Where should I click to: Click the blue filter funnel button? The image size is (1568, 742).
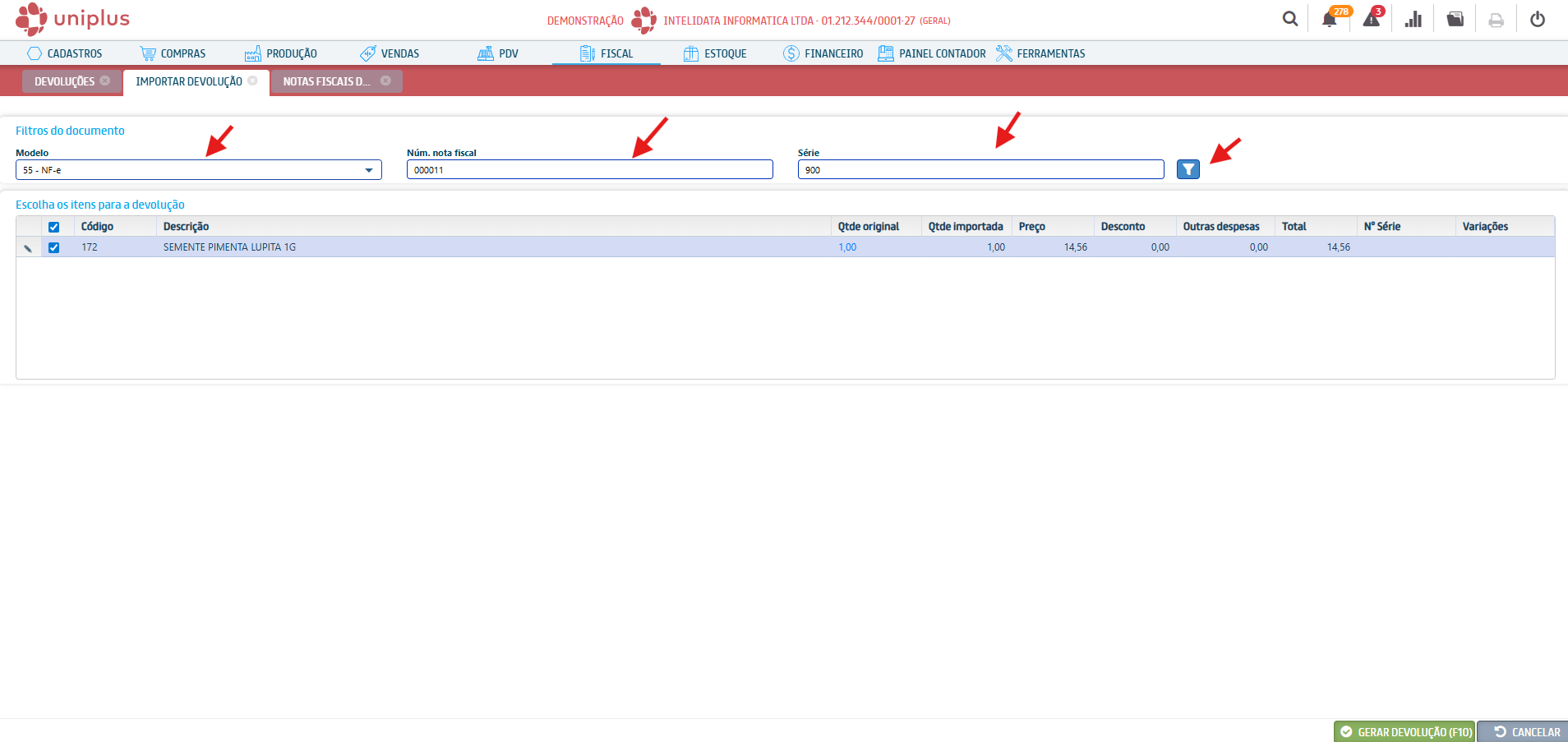(x=1188, y=169)
